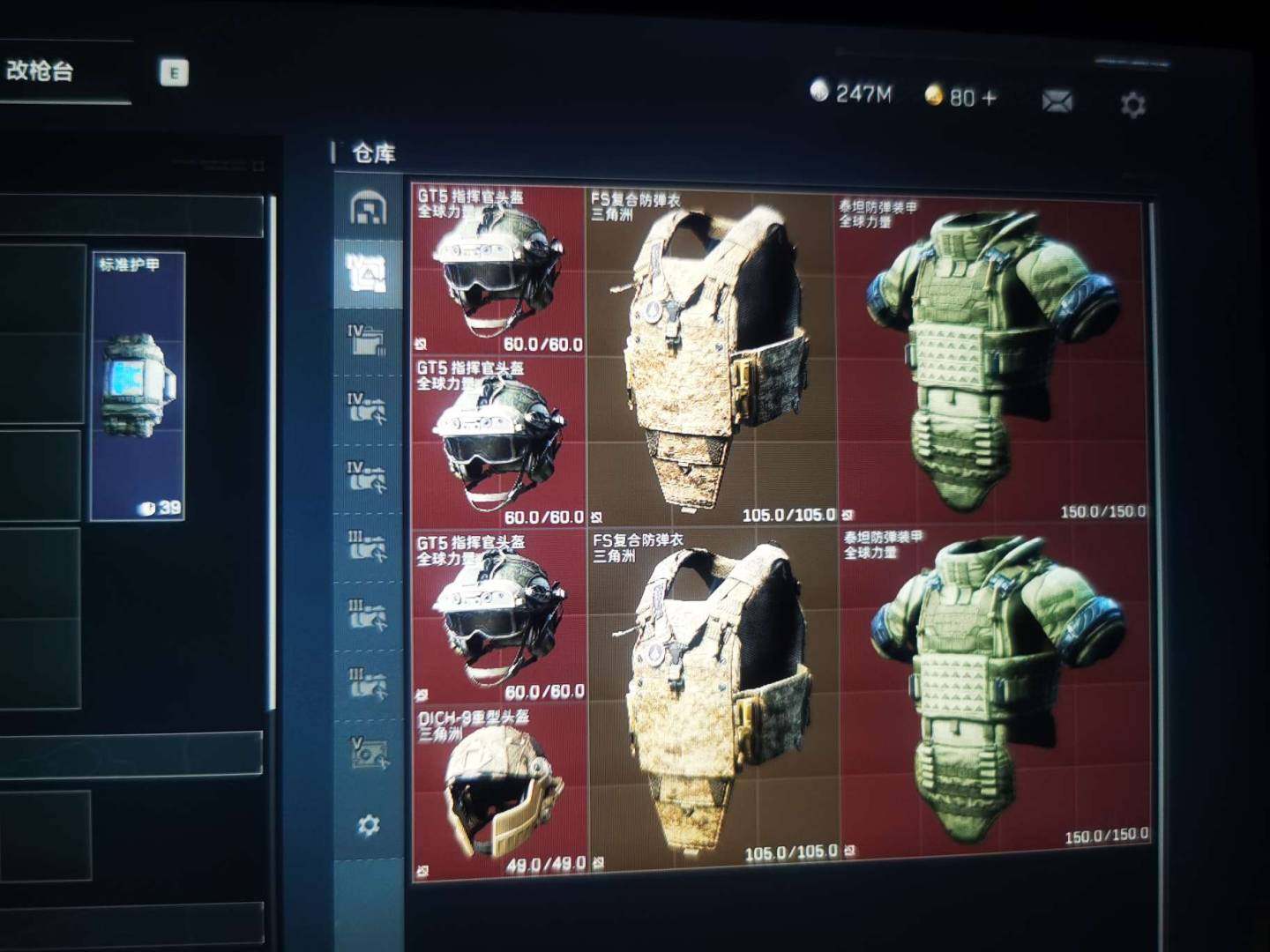
Task: Click the 标准护甲 item priced 39
Action: click(138, 386)
